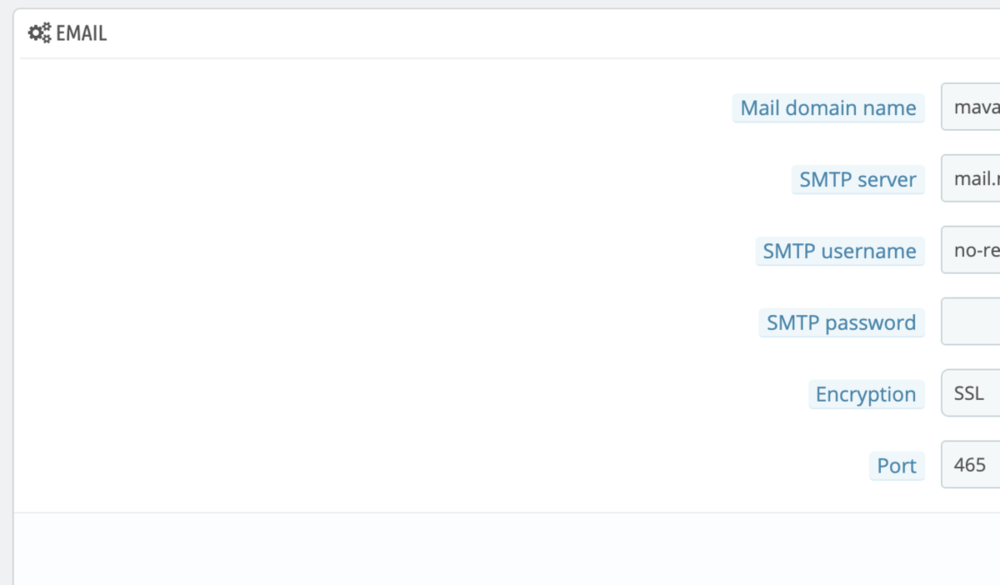
Task: Click the SMTP password label
Action: pos(841,322)
